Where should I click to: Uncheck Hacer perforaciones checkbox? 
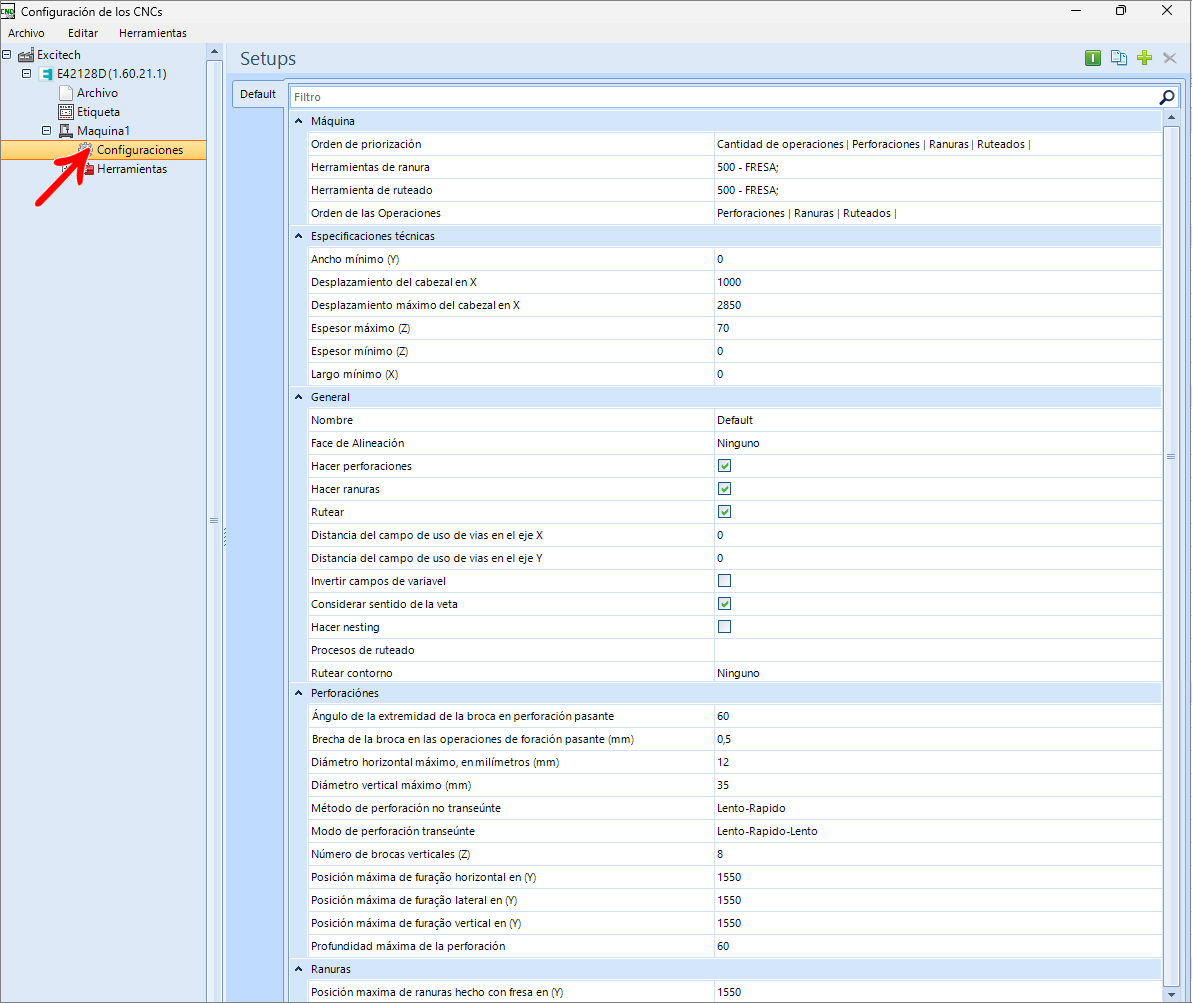[x=724, y=465]
